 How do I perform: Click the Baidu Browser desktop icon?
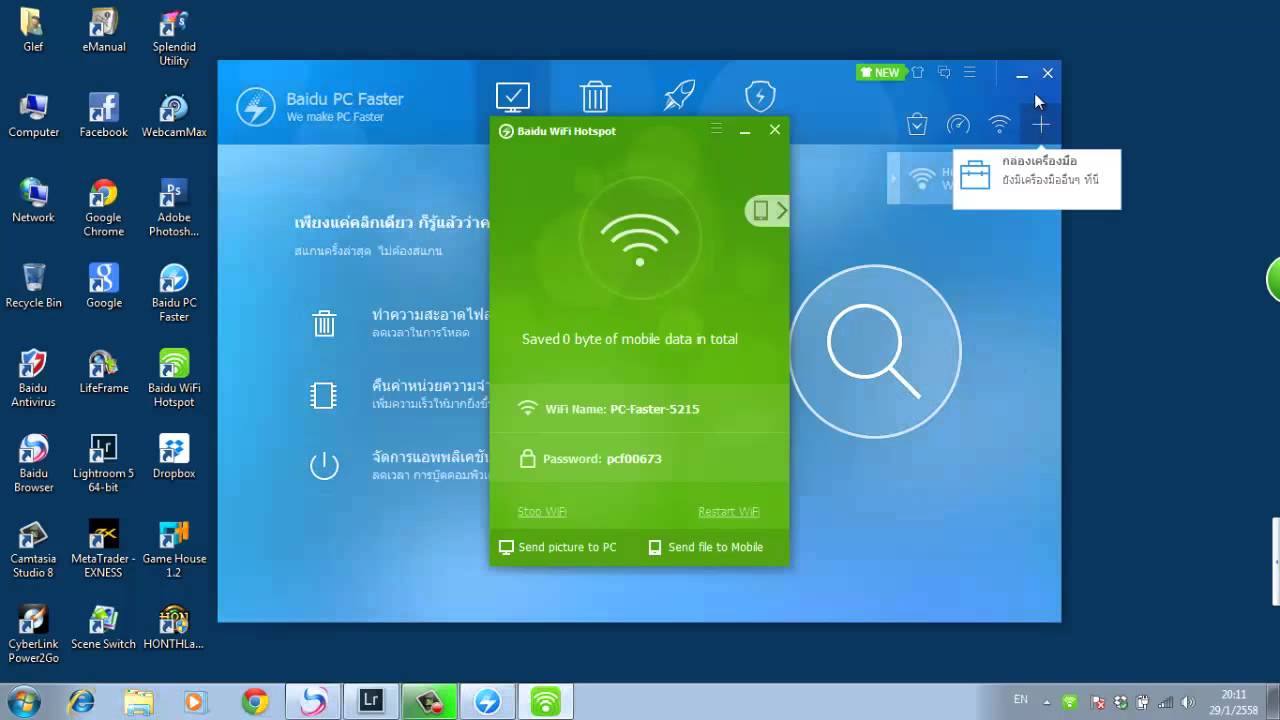tap(33, 464)
